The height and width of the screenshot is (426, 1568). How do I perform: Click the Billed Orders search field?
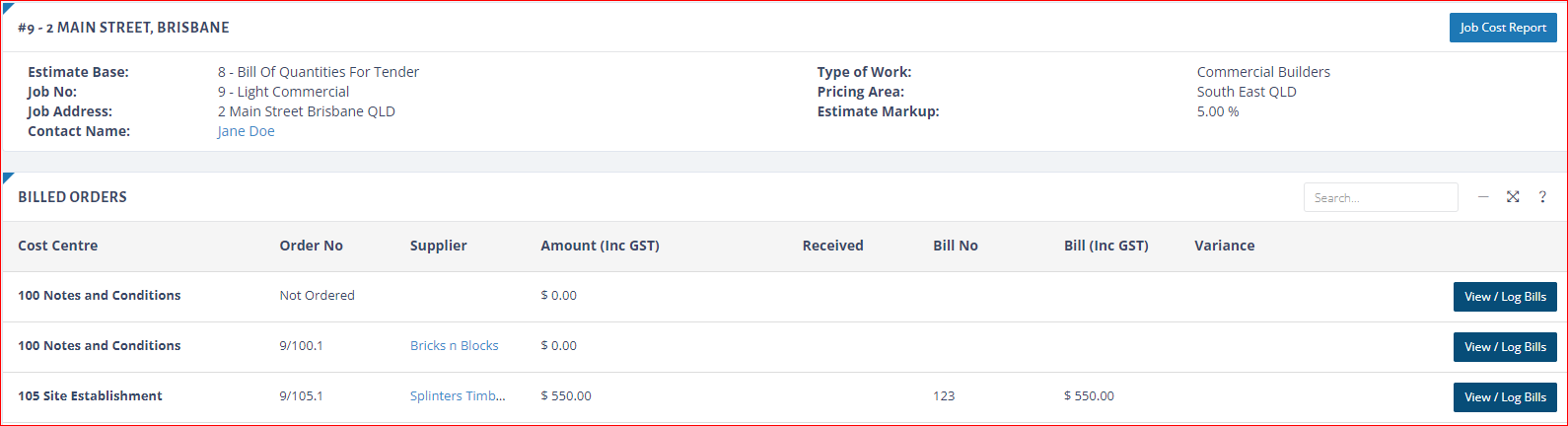1380,197
